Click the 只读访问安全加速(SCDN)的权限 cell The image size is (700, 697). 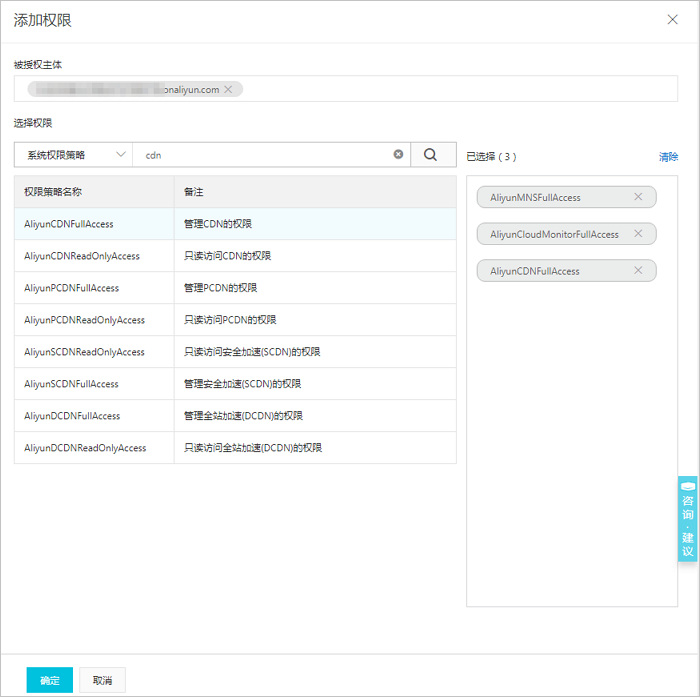point(315,352)
